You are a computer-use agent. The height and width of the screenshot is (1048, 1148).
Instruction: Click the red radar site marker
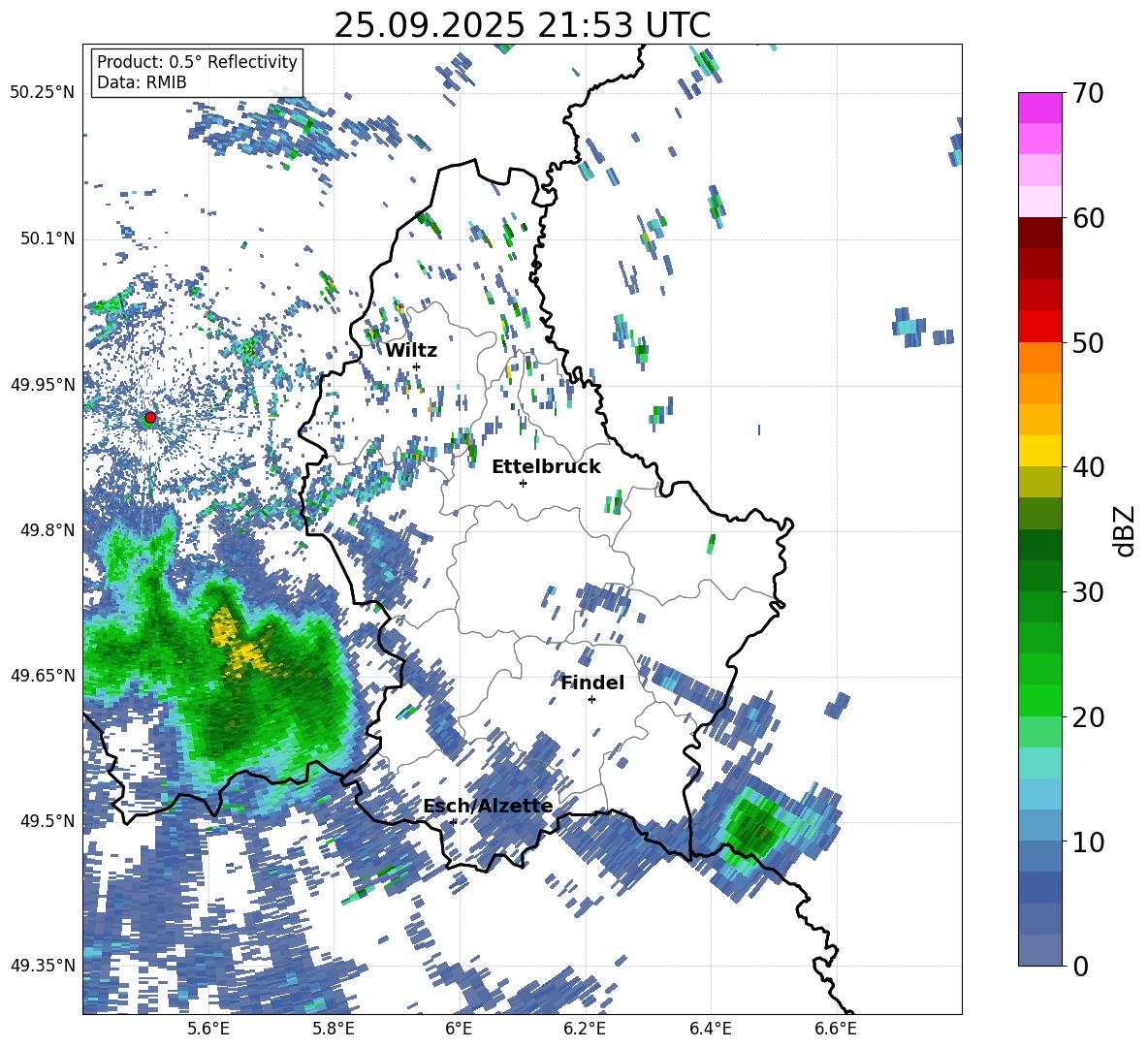[x=150, y=418]
